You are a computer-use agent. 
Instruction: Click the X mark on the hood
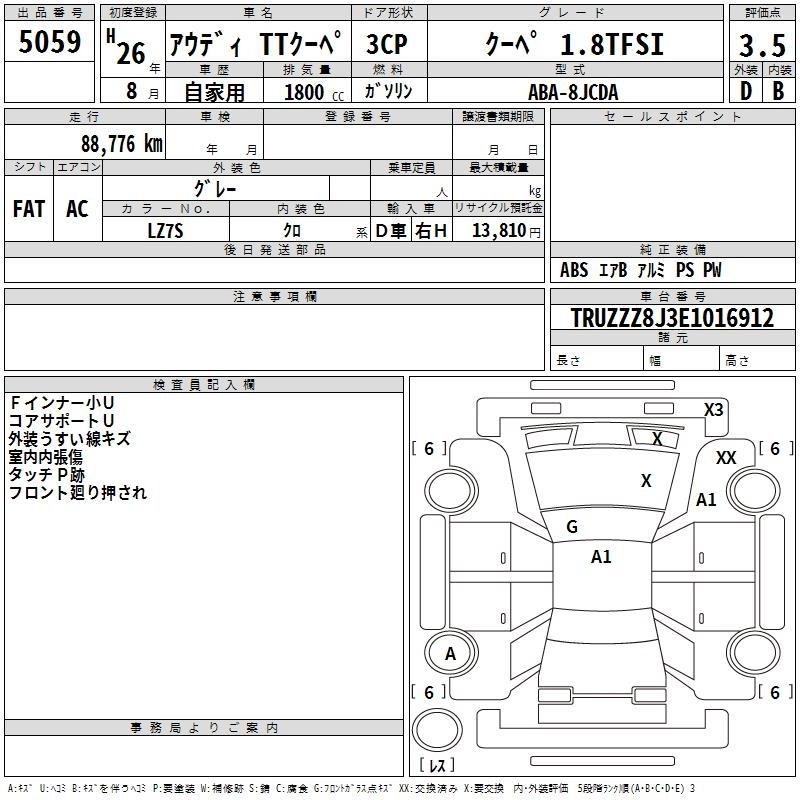tap(646, 481)
